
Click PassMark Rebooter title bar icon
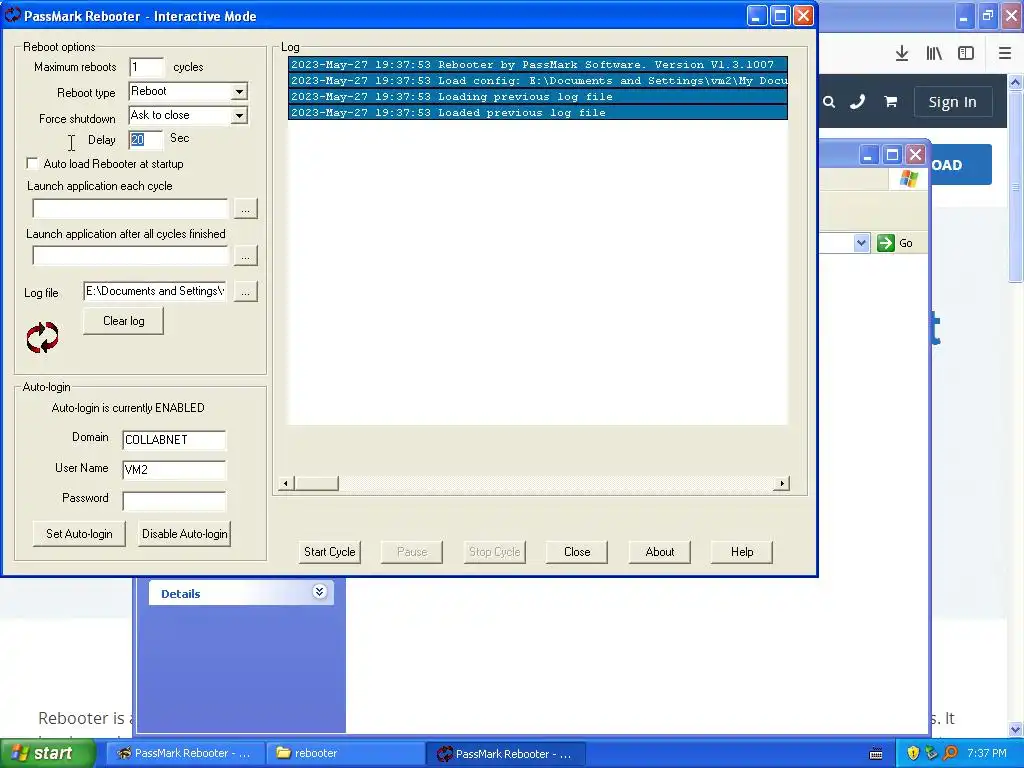pyautogui.click(x=12, y=15)
